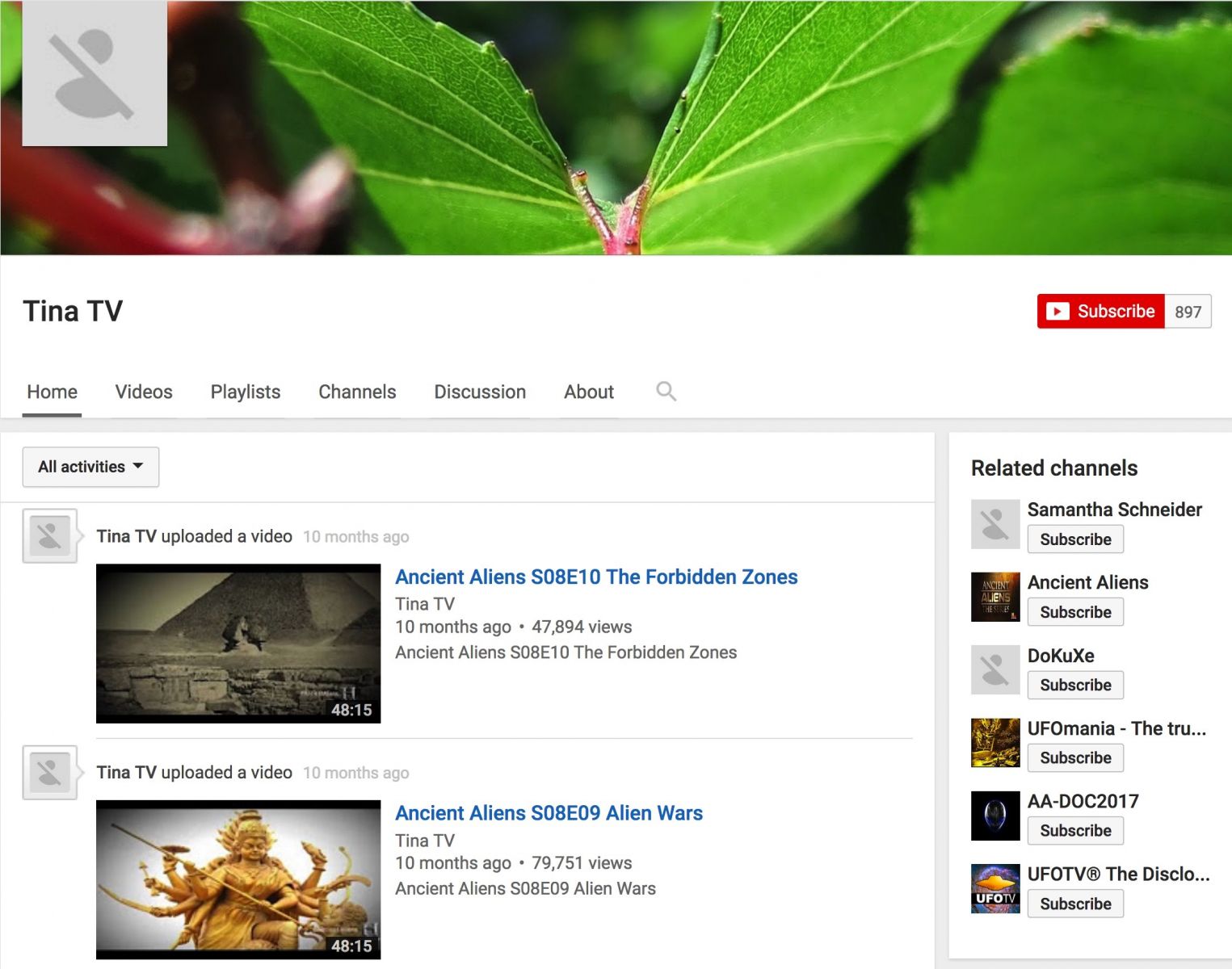Click the Tina TV channel title
1232x969 pixels.
pyautogui.click(x=73, y=311)
